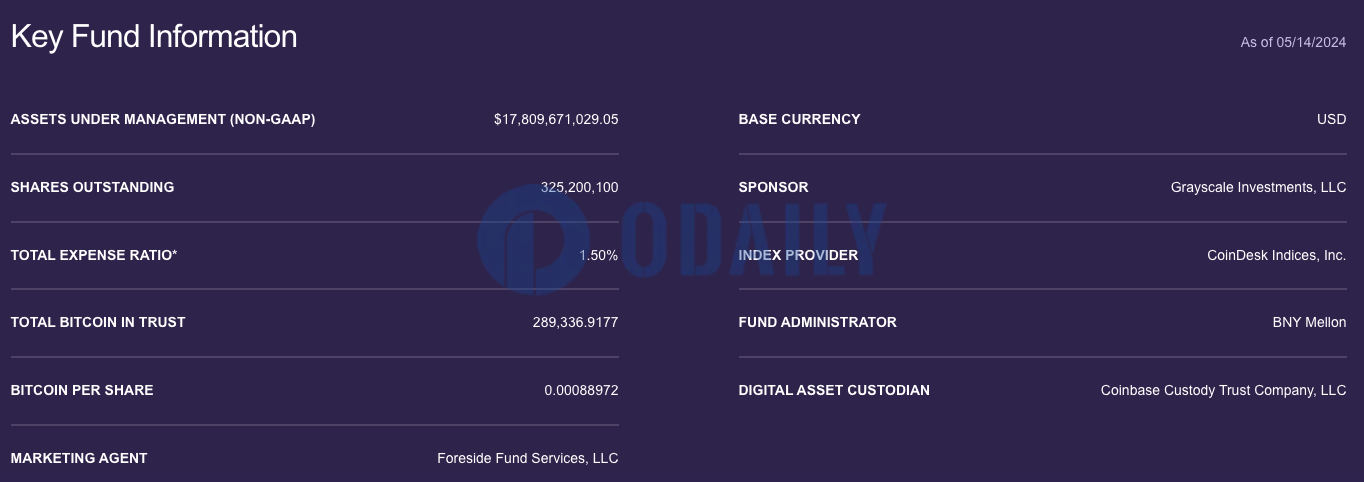This screenshot has height=482, width=1364.
Task: Click the Bitcoin Per Share label
Action: click(82, 390)
